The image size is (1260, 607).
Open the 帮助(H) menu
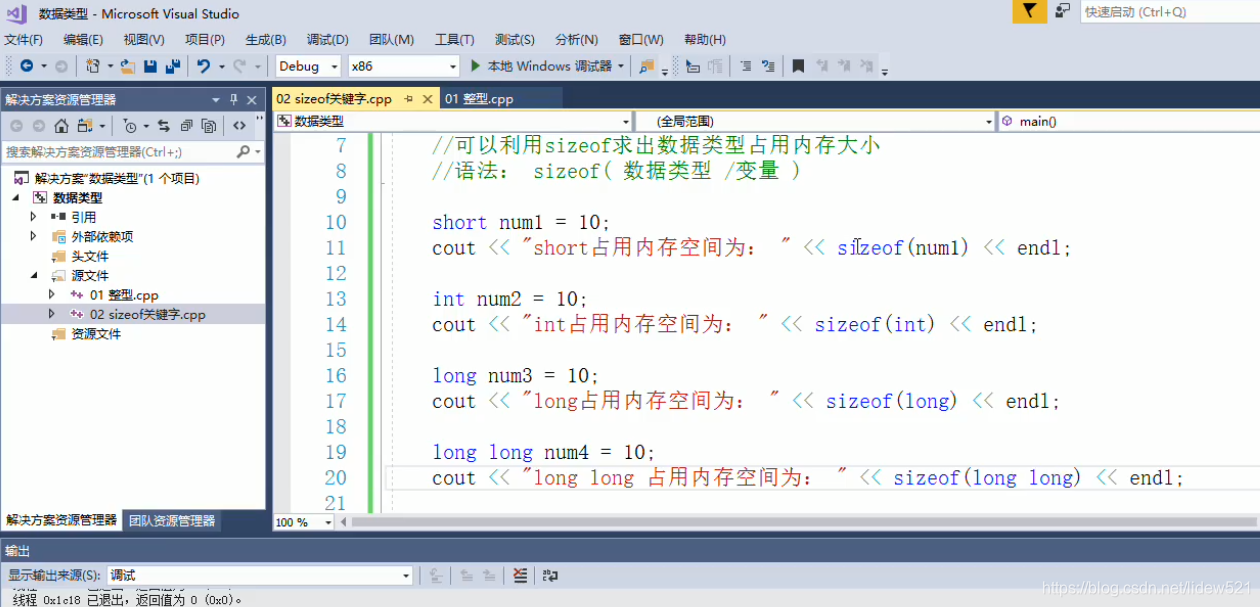[705, 40]
